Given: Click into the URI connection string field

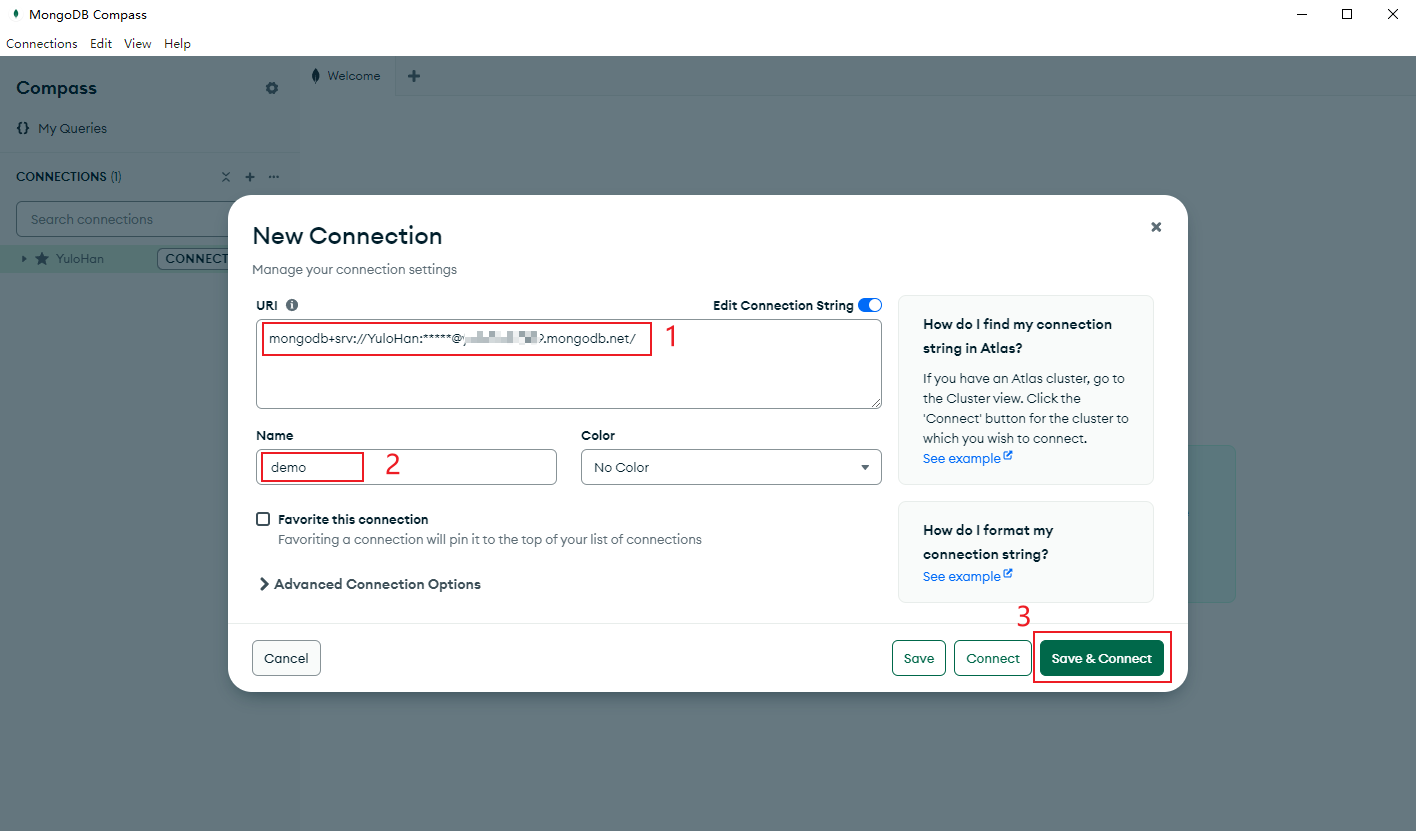Looking at the screenshot, I should coord(569,364).
